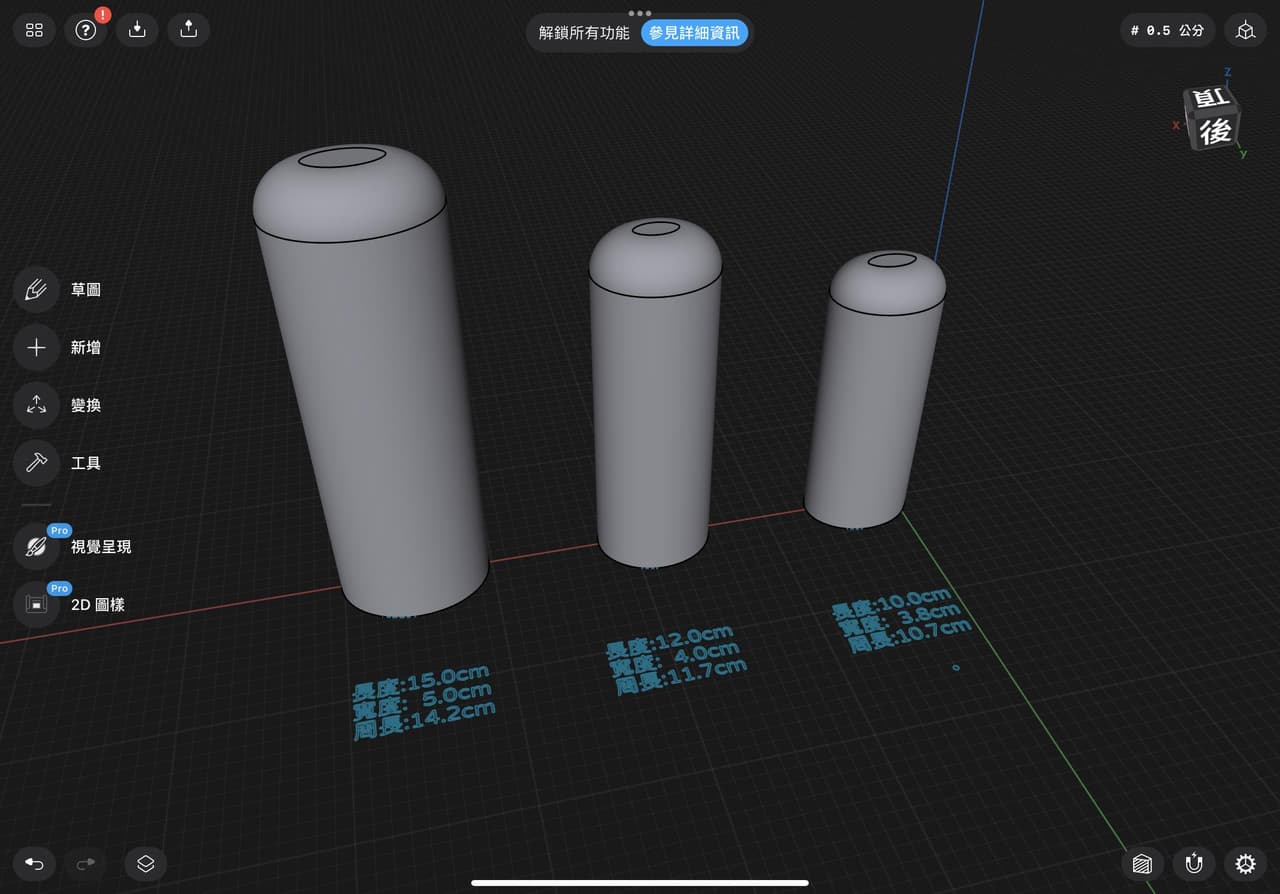The height and width of the screenshot is (894, 1280).
Task: Tap the undo arrow button
Action: coord(34,864)
